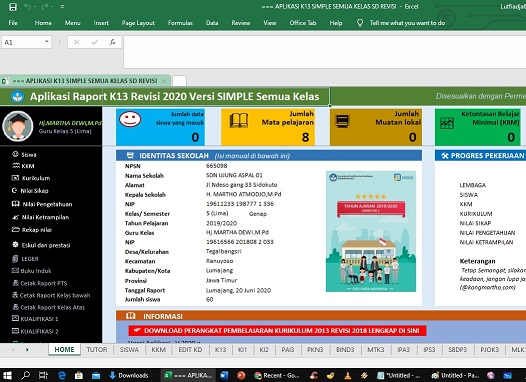
Task: Click the taskbar Search magnifier icon
Action: [25, 375]
